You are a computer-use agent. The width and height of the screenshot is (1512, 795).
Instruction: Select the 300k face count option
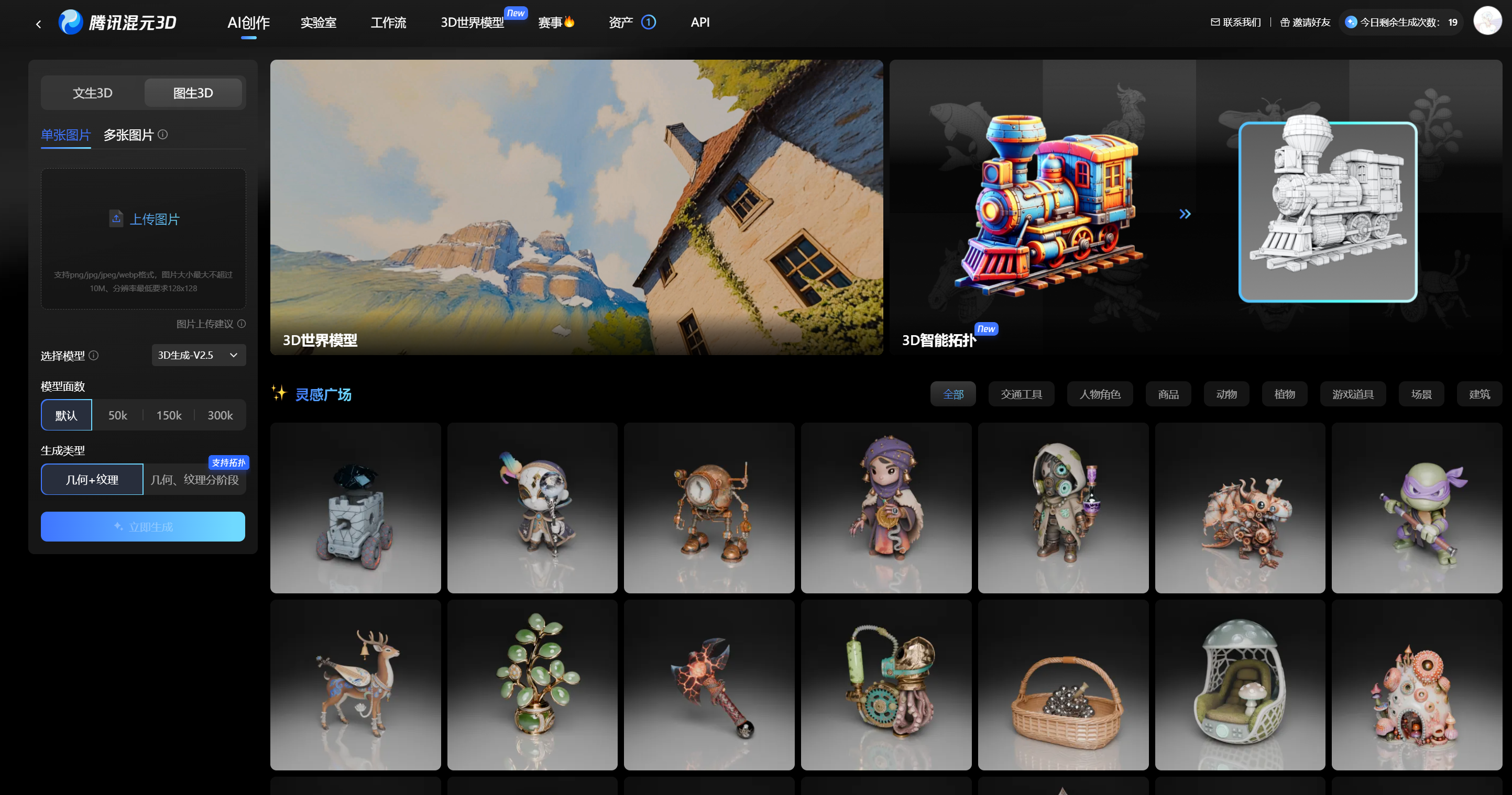220,415
